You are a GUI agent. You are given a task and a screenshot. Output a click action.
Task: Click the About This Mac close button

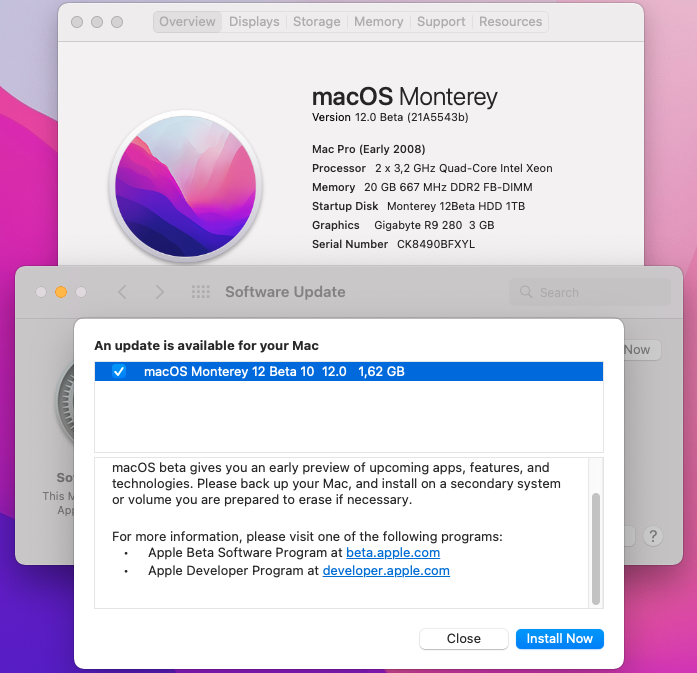tap(77, 22)
